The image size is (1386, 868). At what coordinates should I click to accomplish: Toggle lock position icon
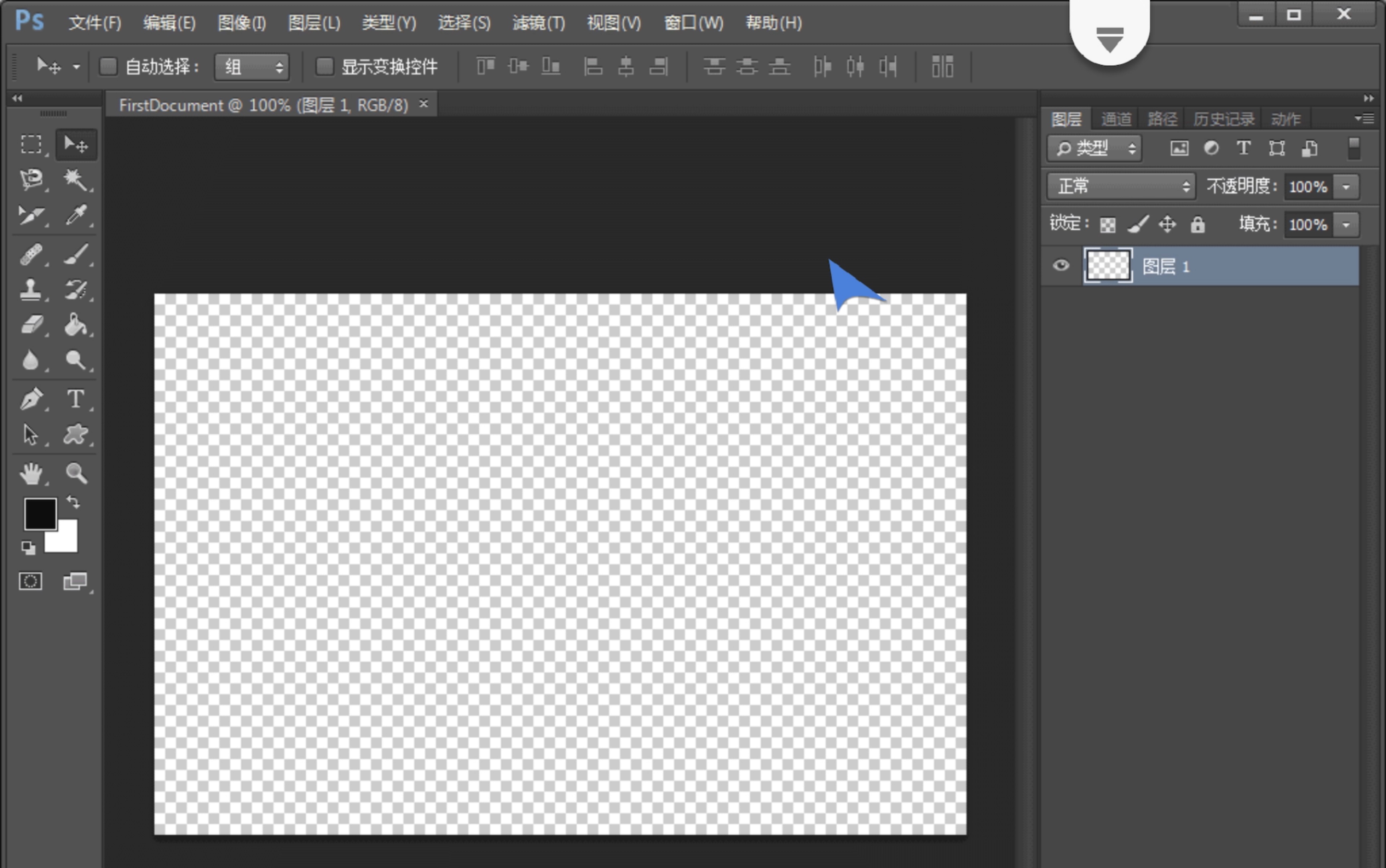(1167, 224)
